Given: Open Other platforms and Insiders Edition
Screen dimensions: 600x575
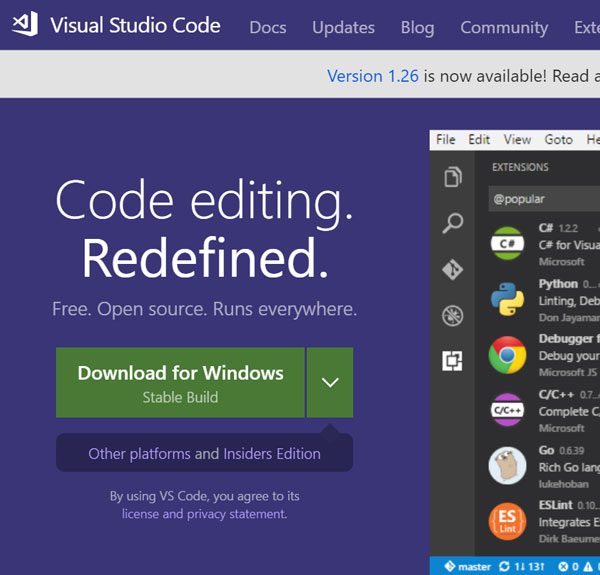Looking at the screenshot, I should (x=204, y=453).
